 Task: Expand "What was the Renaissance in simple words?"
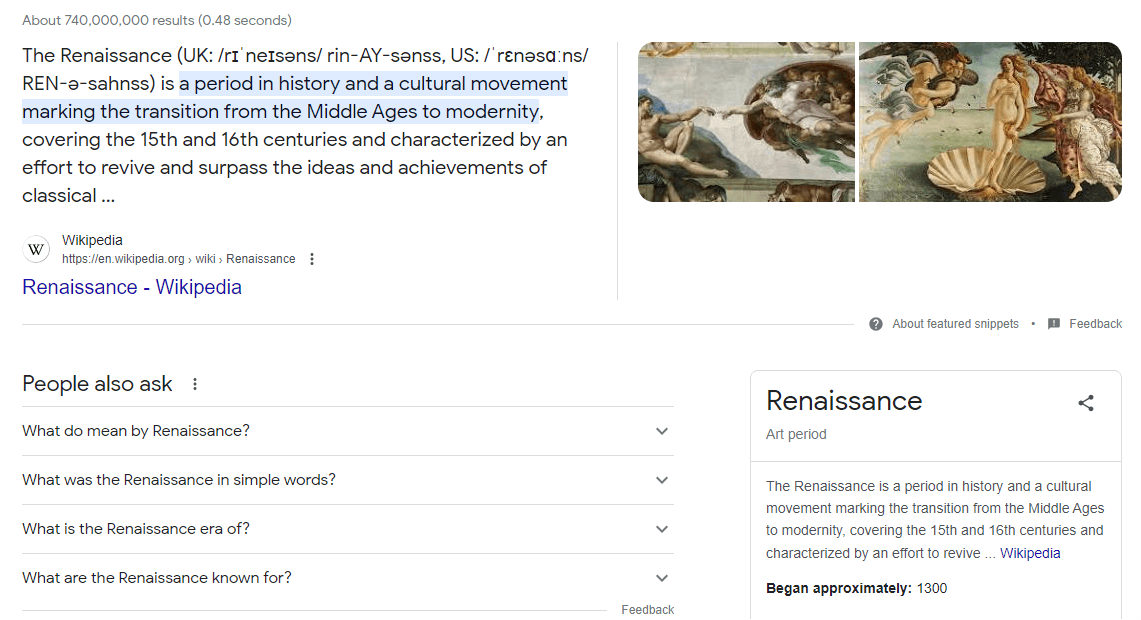[x=348, y=480]
